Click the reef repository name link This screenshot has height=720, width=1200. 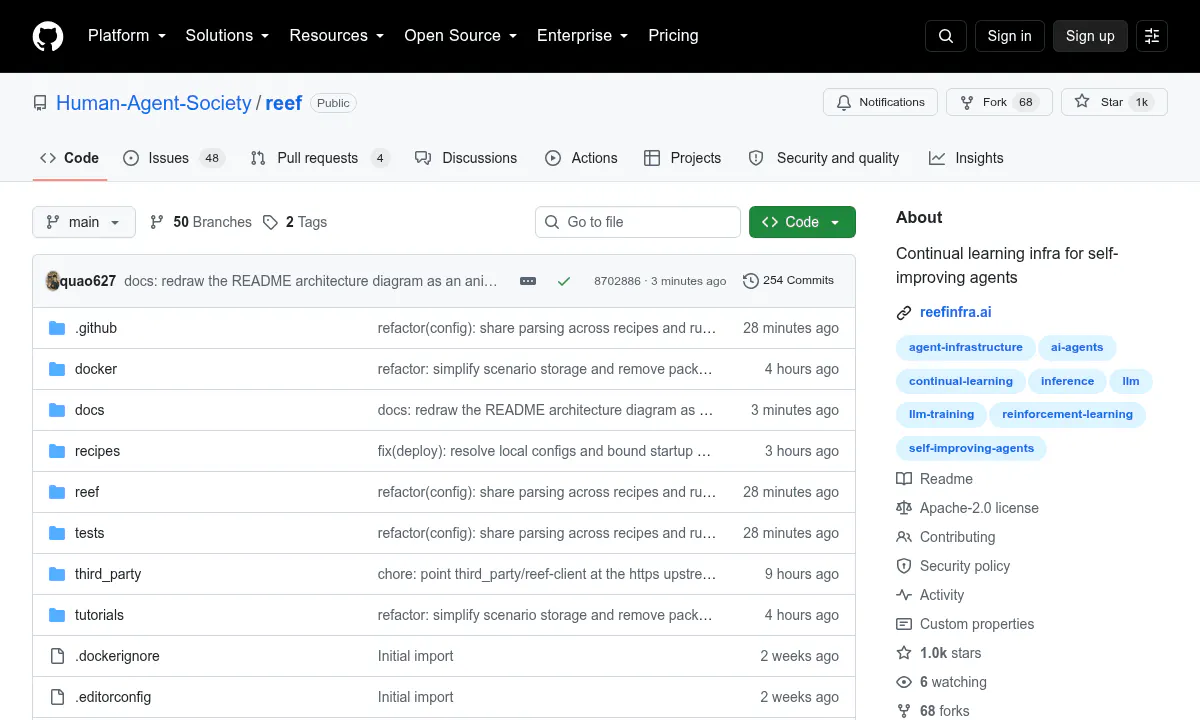[284, 103]
